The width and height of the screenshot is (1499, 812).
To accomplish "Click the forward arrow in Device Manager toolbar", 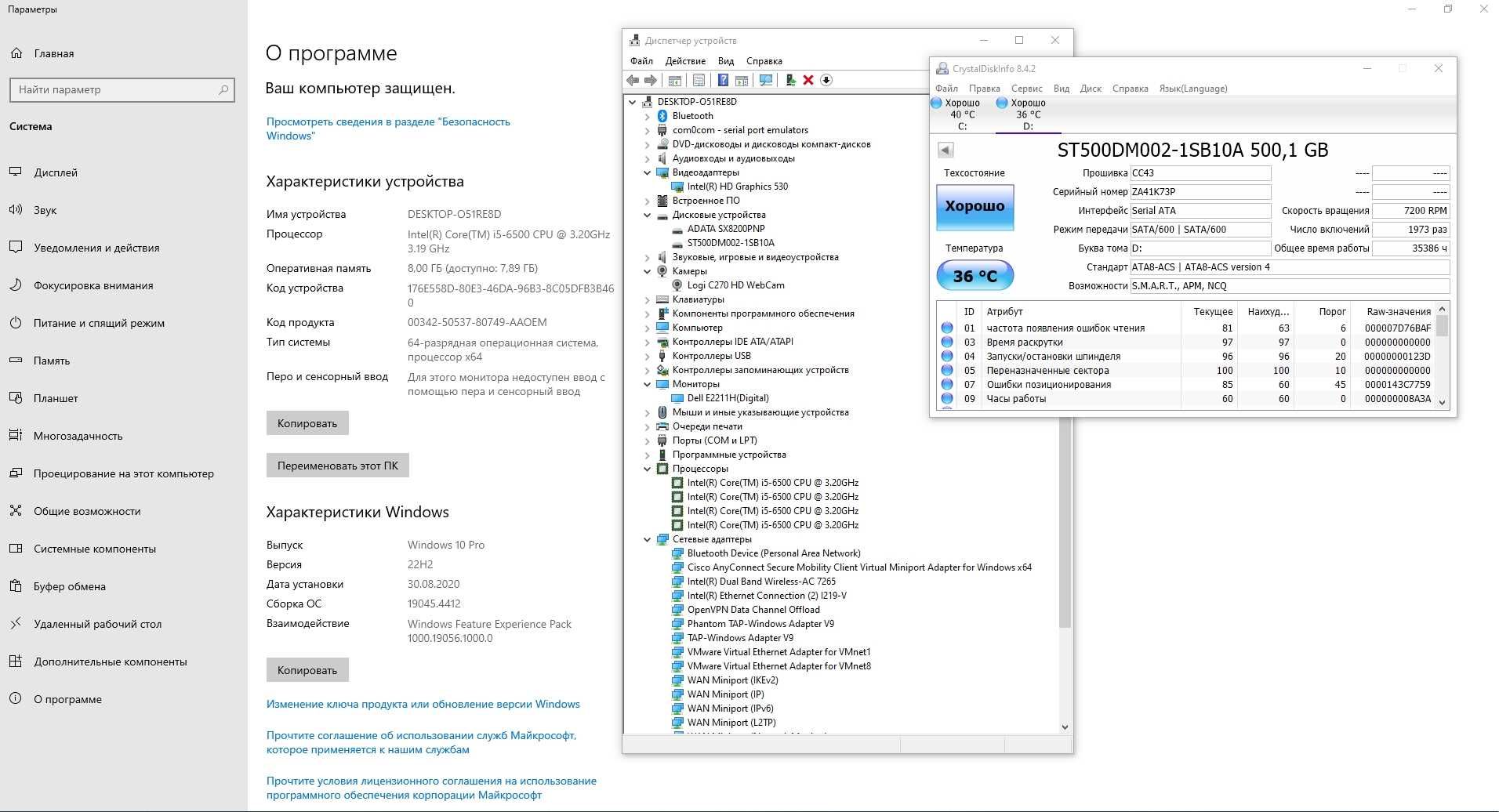I will point(651,80).
